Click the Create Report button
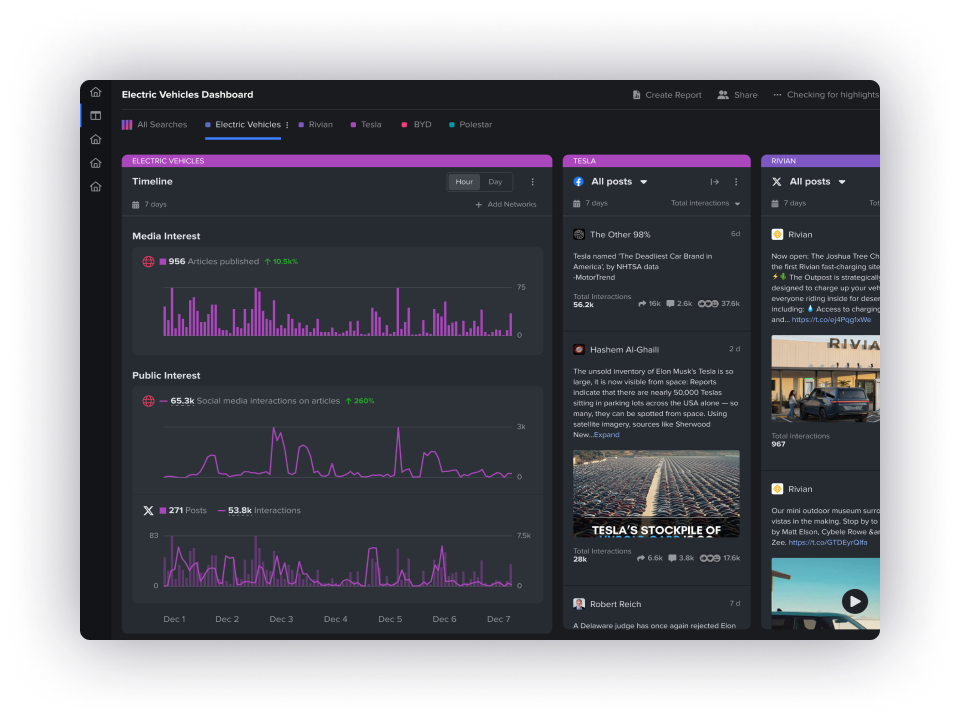This screenshot has width=960, height=720. [667, 95]
